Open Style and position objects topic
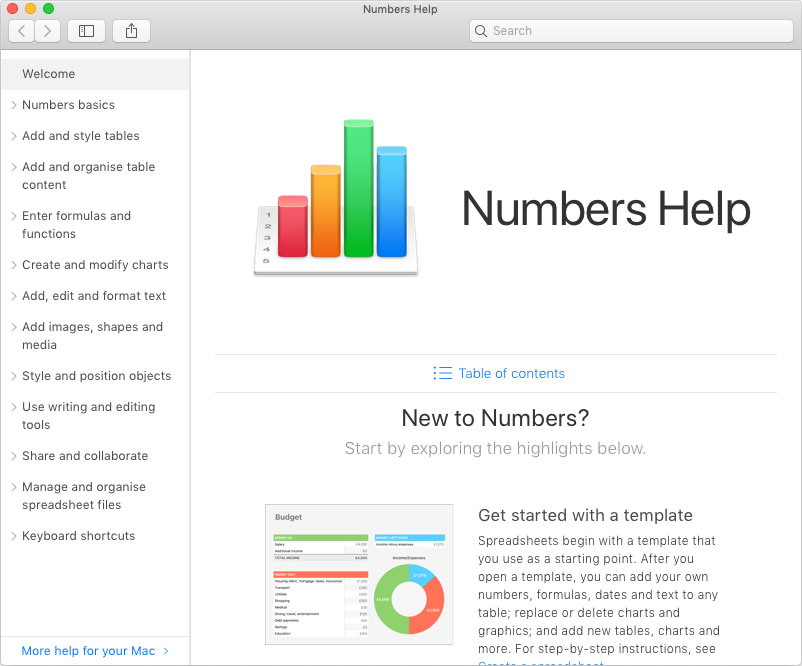 (97, 376)
